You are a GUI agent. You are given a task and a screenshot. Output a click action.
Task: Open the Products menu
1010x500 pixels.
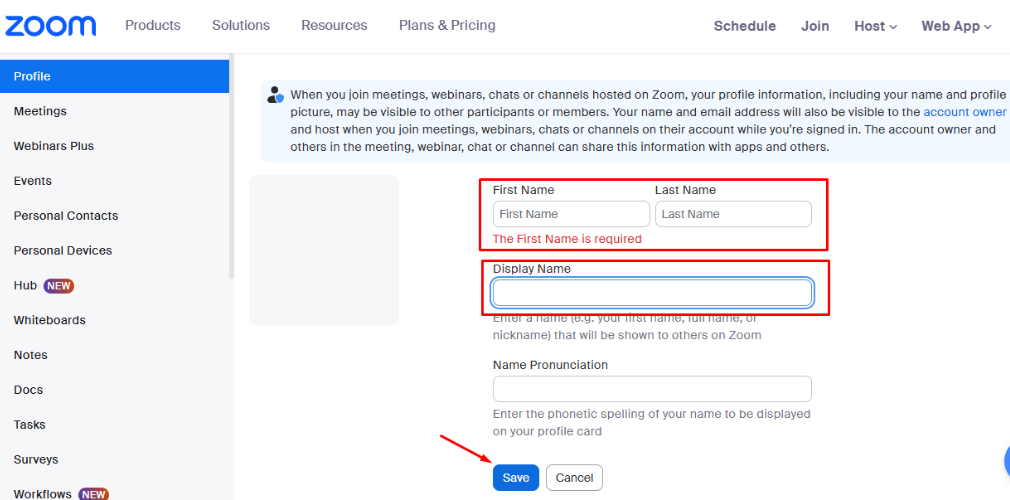pos(152,25)
